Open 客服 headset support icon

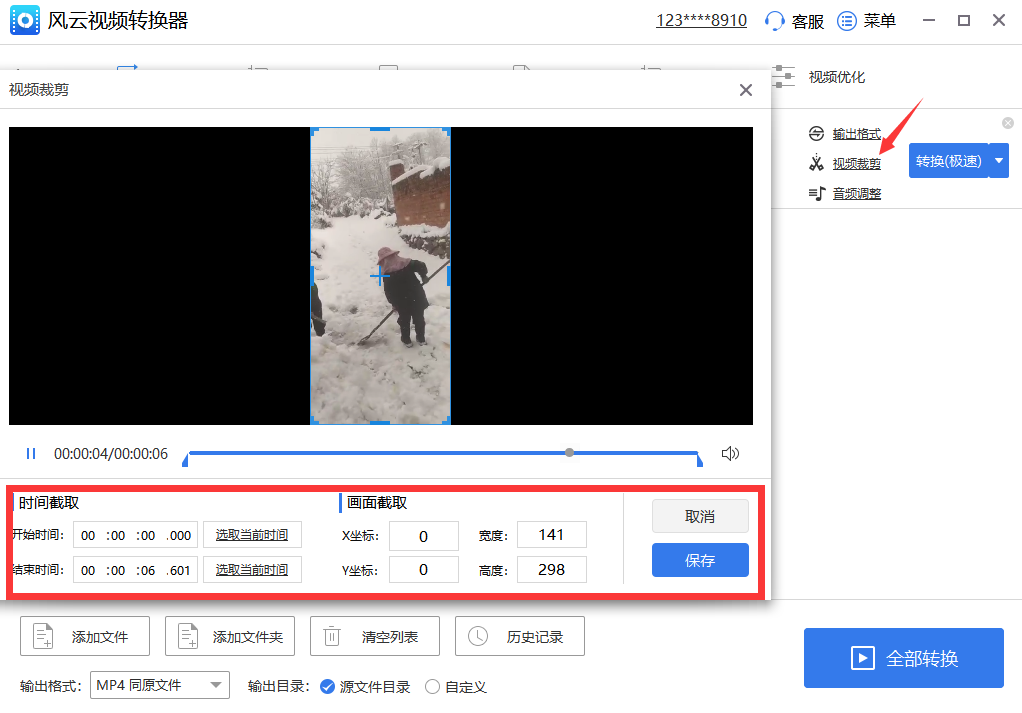[x=774, y=21]
